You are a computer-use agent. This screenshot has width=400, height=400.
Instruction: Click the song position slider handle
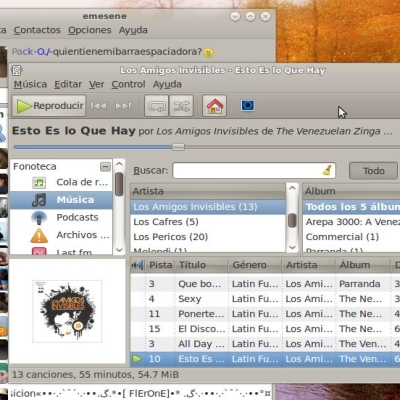[x=178, y=147]
